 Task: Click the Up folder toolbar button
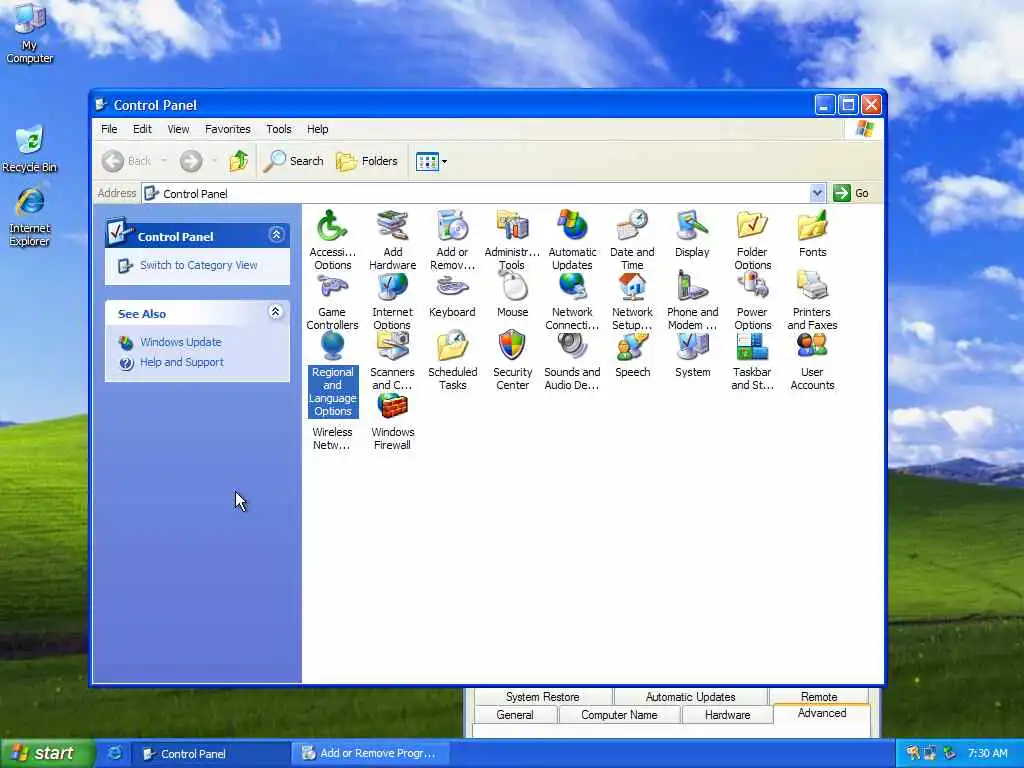(239, 161)
